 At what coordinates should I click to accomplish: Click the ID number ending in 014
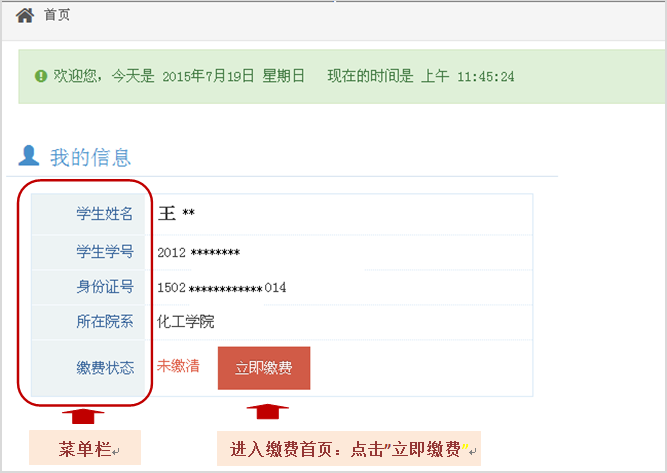pos(221,288)
